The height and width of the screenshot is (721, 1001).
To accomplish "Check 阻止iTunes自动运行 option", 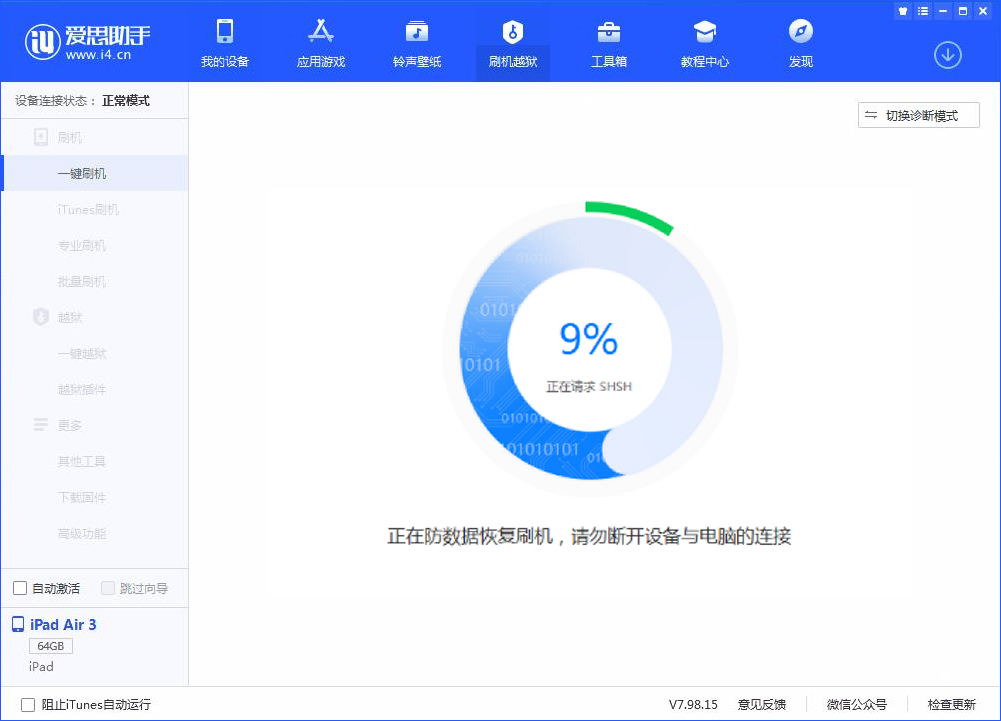I will 28,704.
